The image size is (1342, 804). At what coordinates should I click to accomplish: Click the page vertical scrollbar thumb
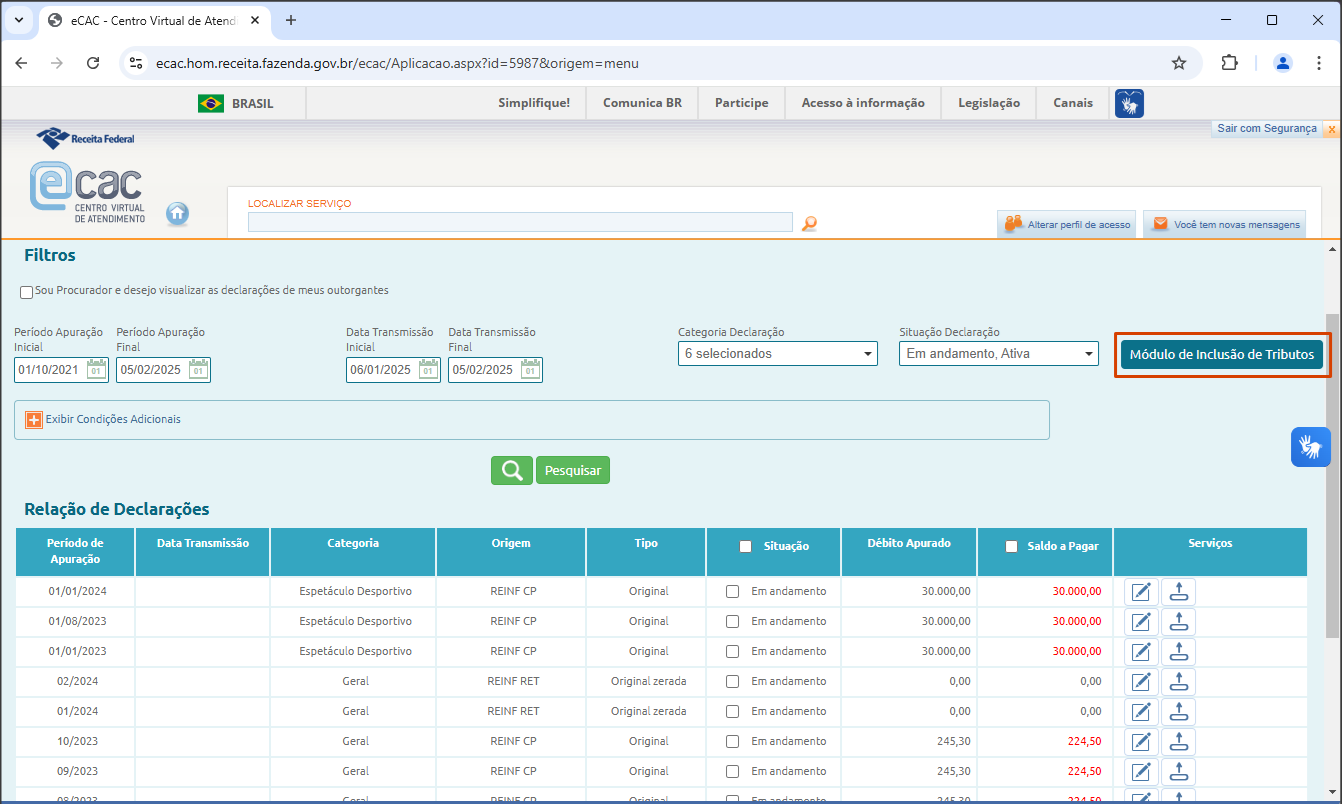click(1333, 475)
